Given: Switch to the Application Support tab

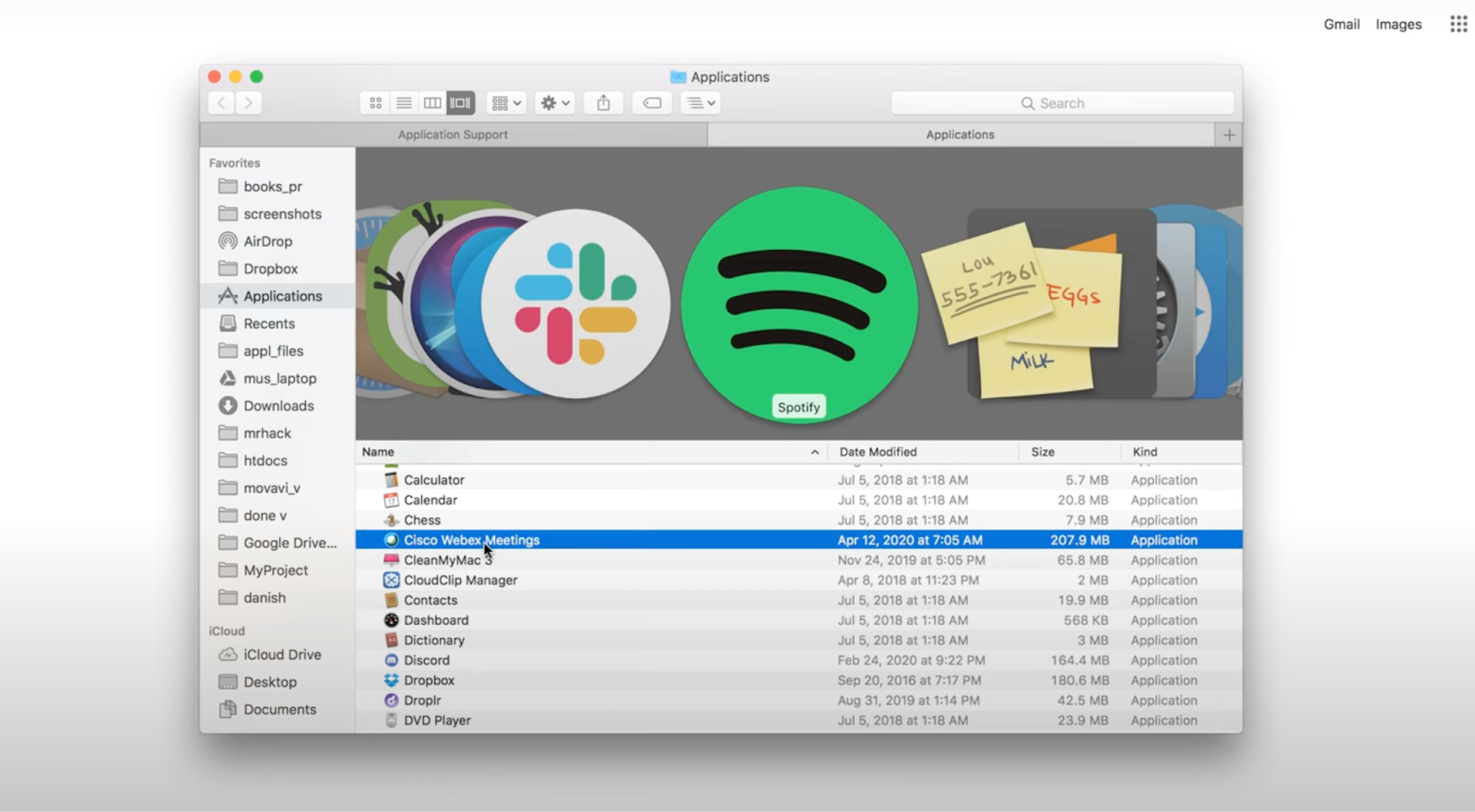Looking at the screenshot, I should [x=454, y=135].
